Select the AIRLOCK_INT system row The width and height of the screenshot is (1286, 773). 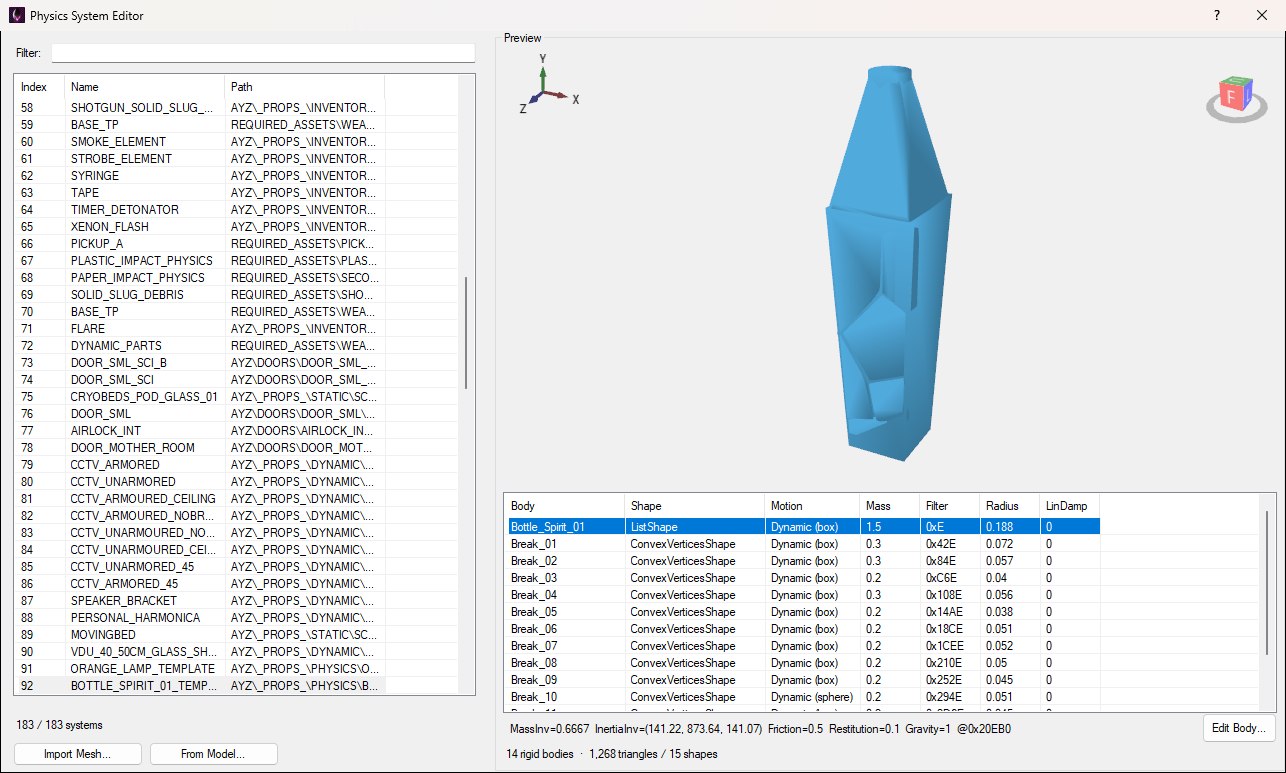200,430
